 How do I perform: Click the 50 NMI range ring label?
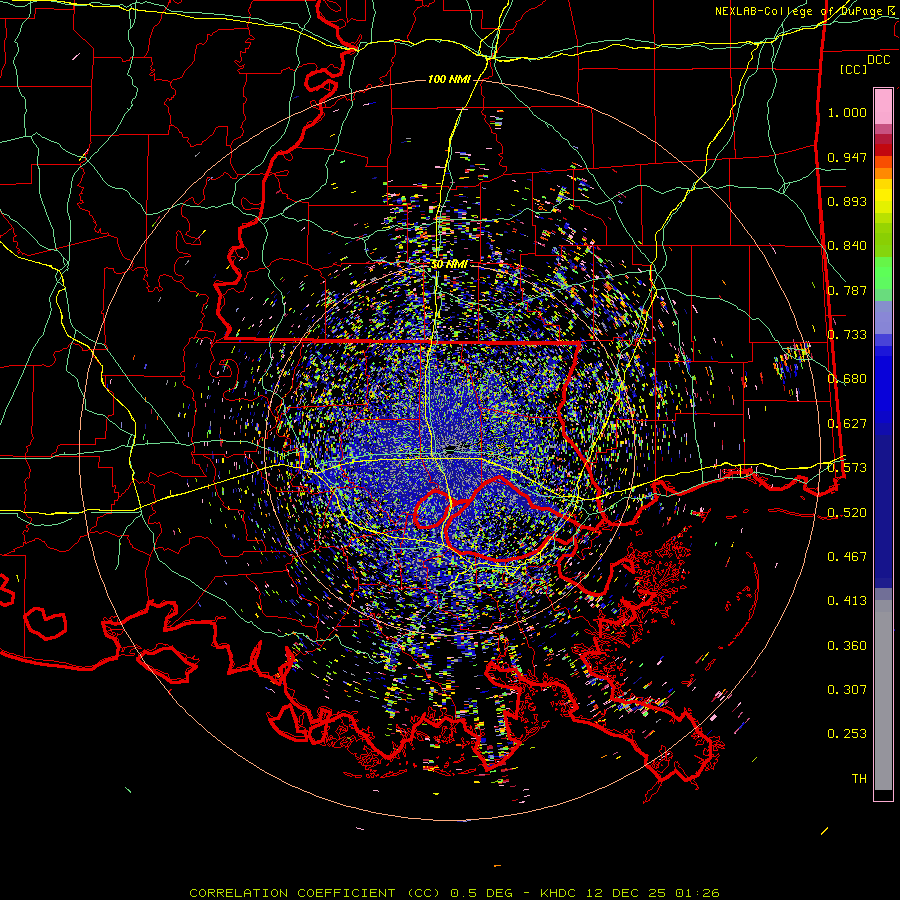point(449,264)
